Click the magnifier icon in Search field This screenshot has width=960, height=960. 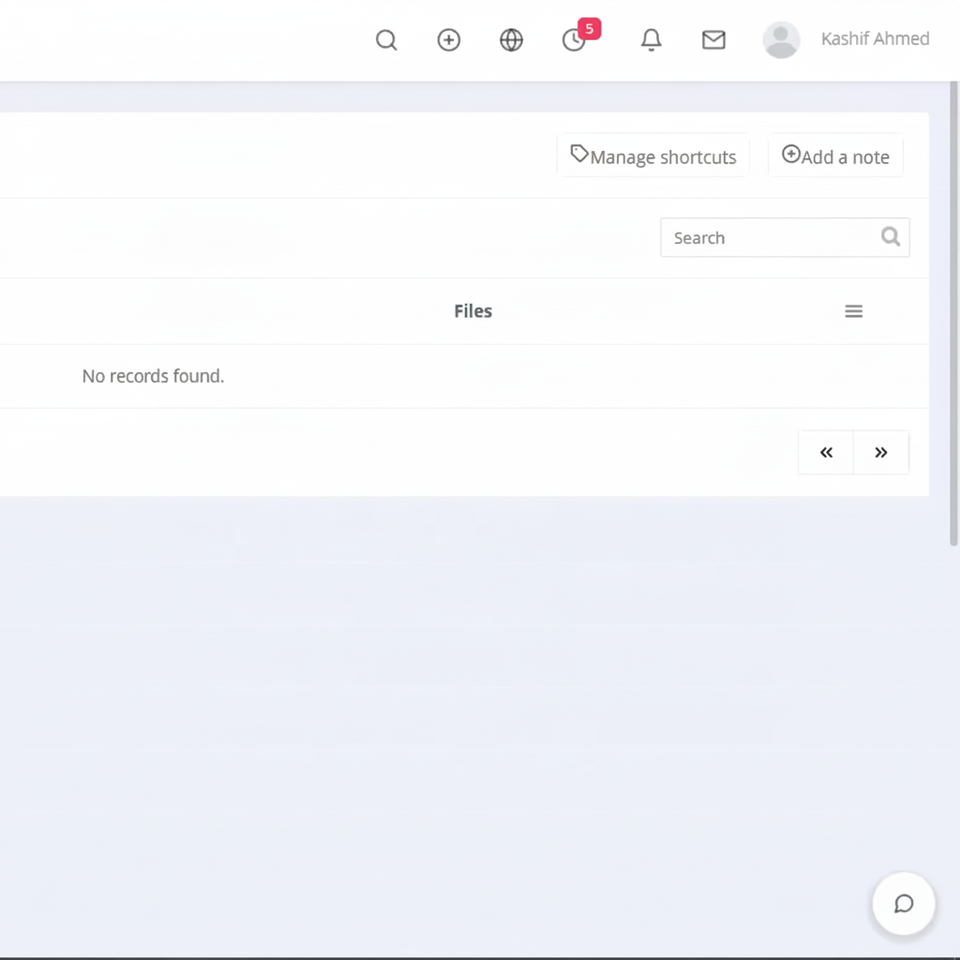coord(890,236)
